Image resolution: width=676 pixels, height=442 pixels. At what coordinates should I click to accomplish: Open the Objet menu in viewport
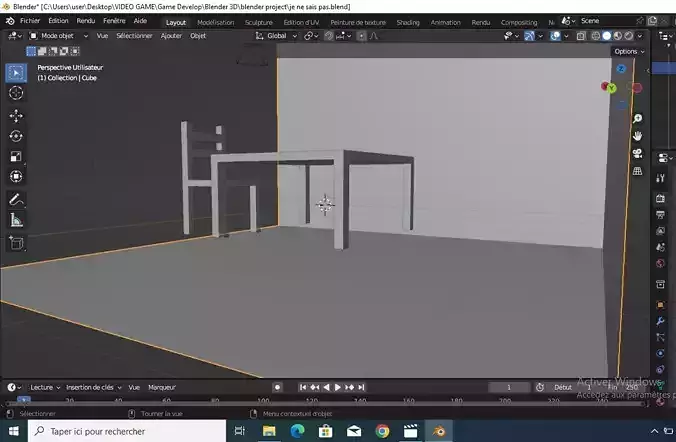click(198, 36)
